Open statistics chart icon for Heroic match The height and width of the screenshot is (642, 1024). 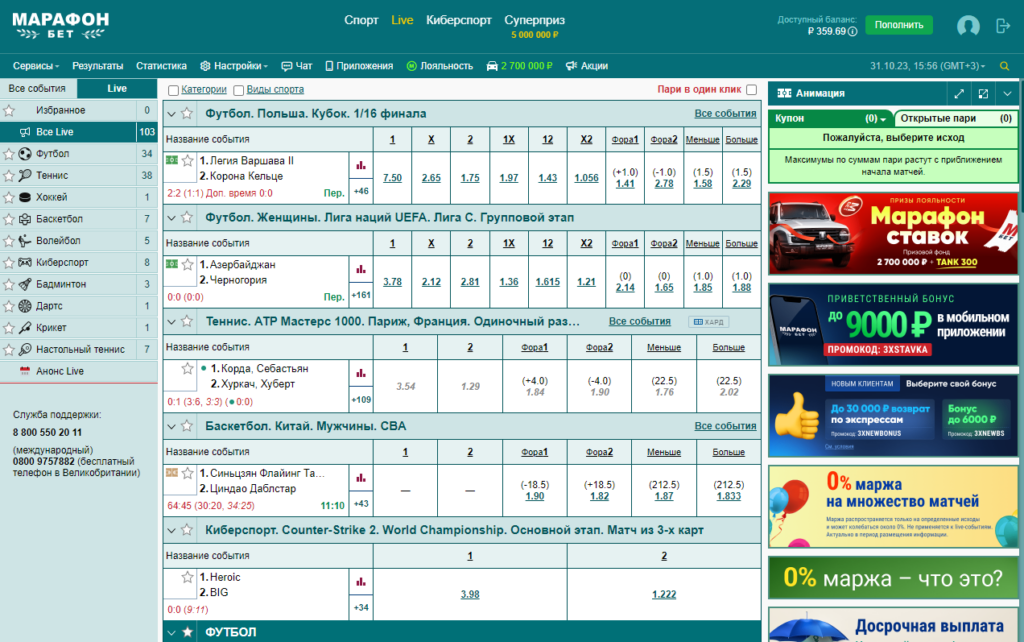[360, 582]
